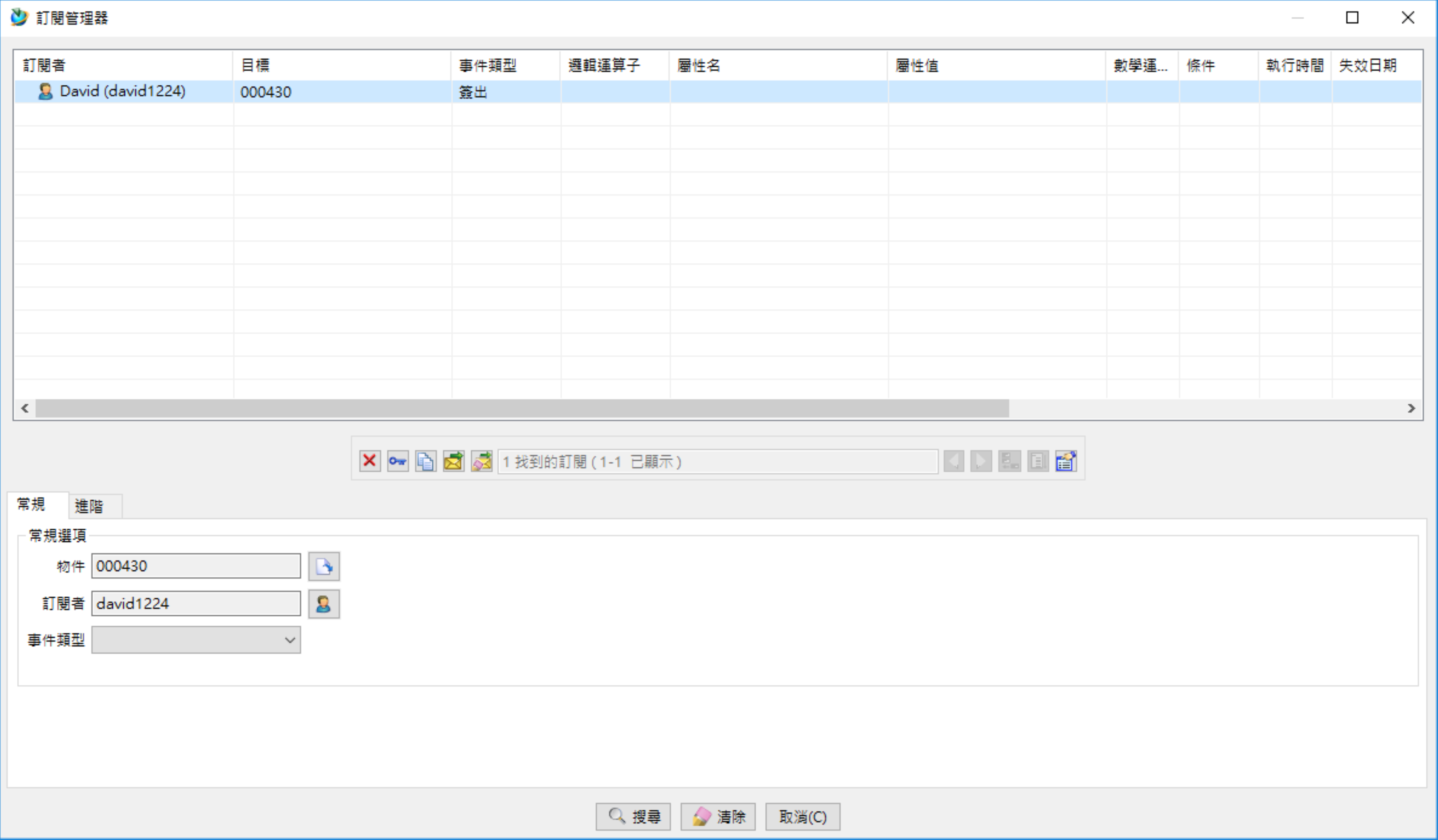Maximize the 訂閱管理器 window

tap(1352, 18)
